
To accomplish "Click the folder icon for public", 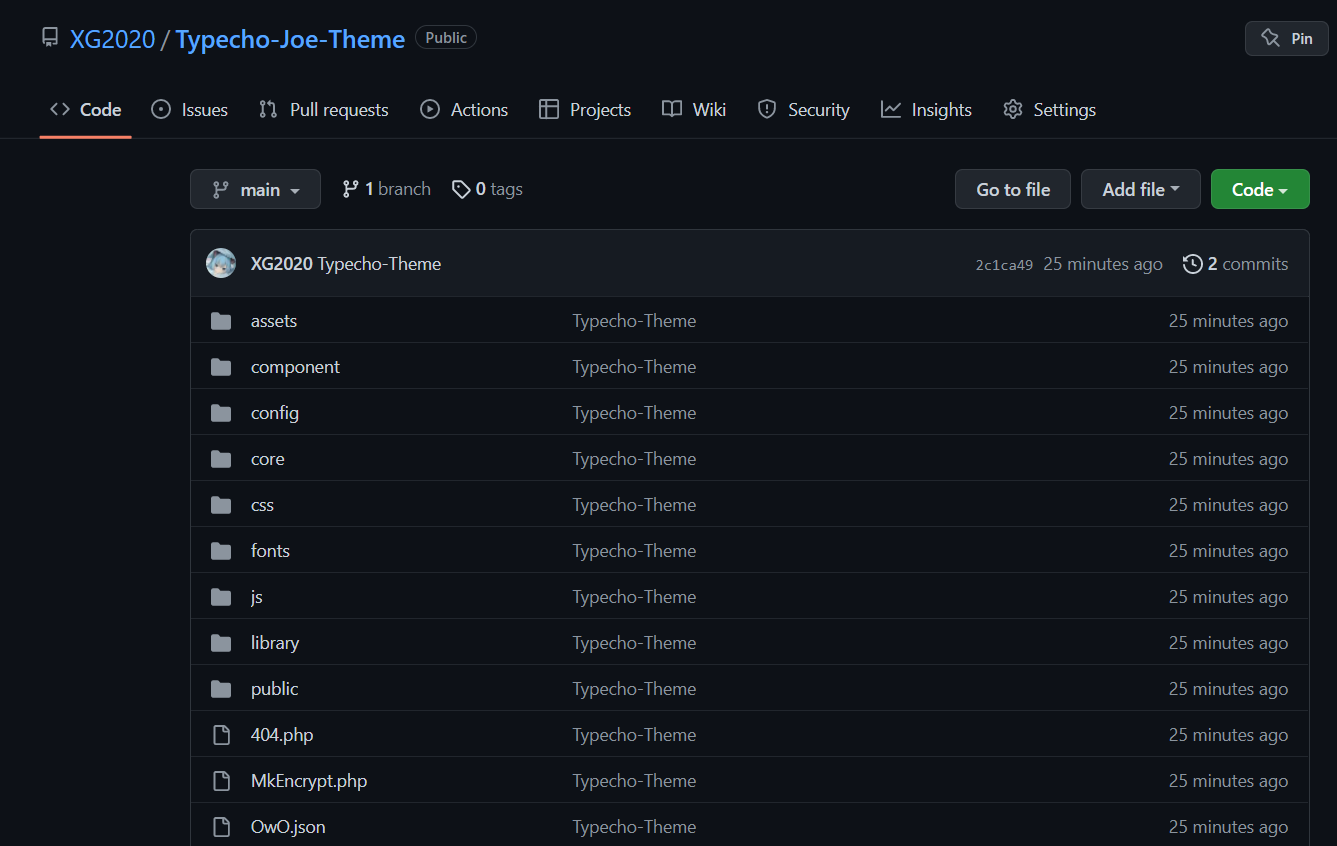I will (221, 689).
